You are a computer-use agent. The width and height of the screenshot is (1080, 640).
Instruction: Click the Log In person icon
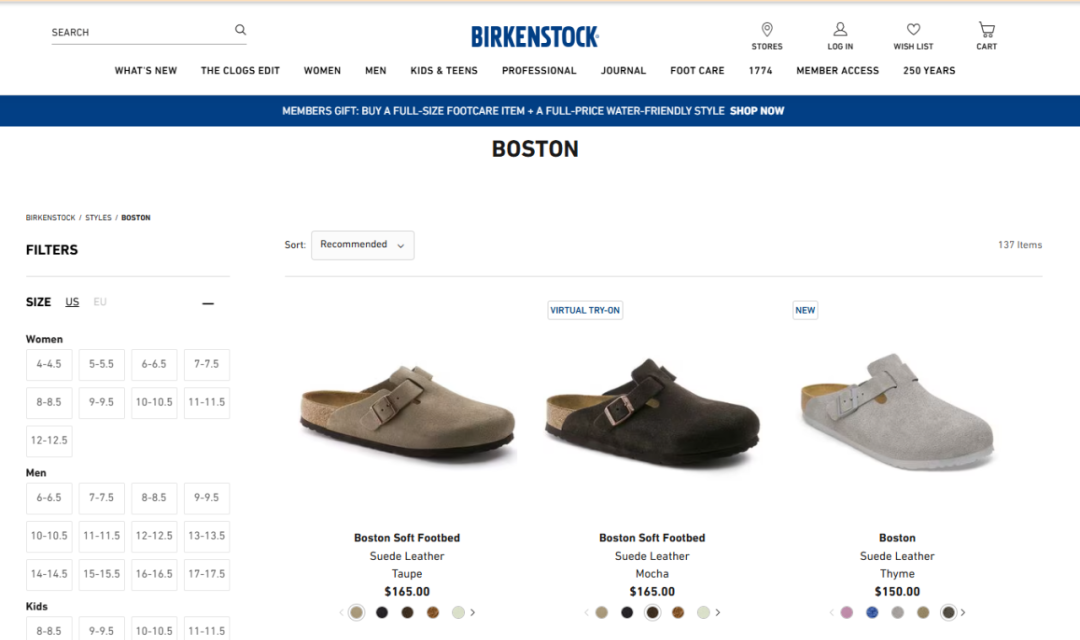pos(840,30)
